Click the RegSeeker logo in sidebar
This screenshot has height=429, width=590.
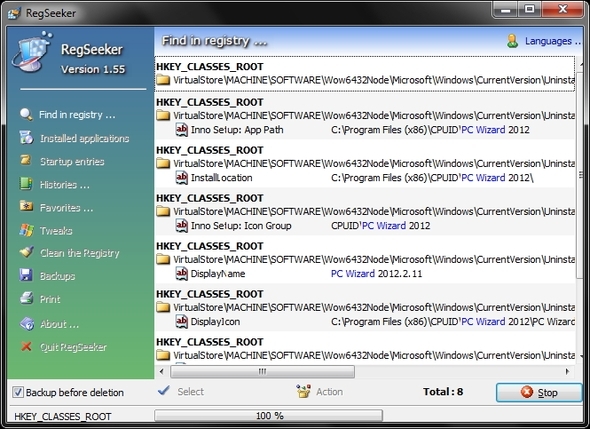click(x=32, y=52)
